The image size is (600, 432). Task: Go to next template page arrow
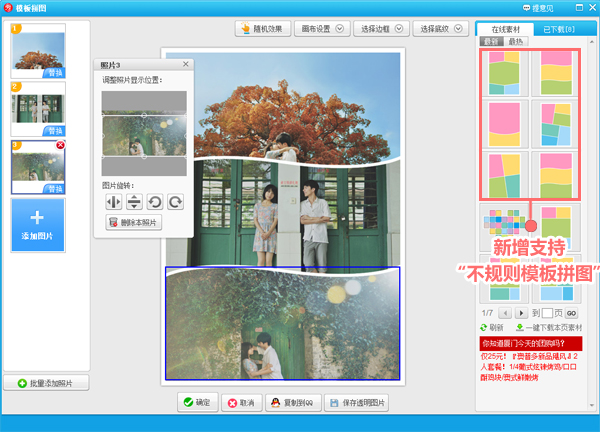coord(521,313)
